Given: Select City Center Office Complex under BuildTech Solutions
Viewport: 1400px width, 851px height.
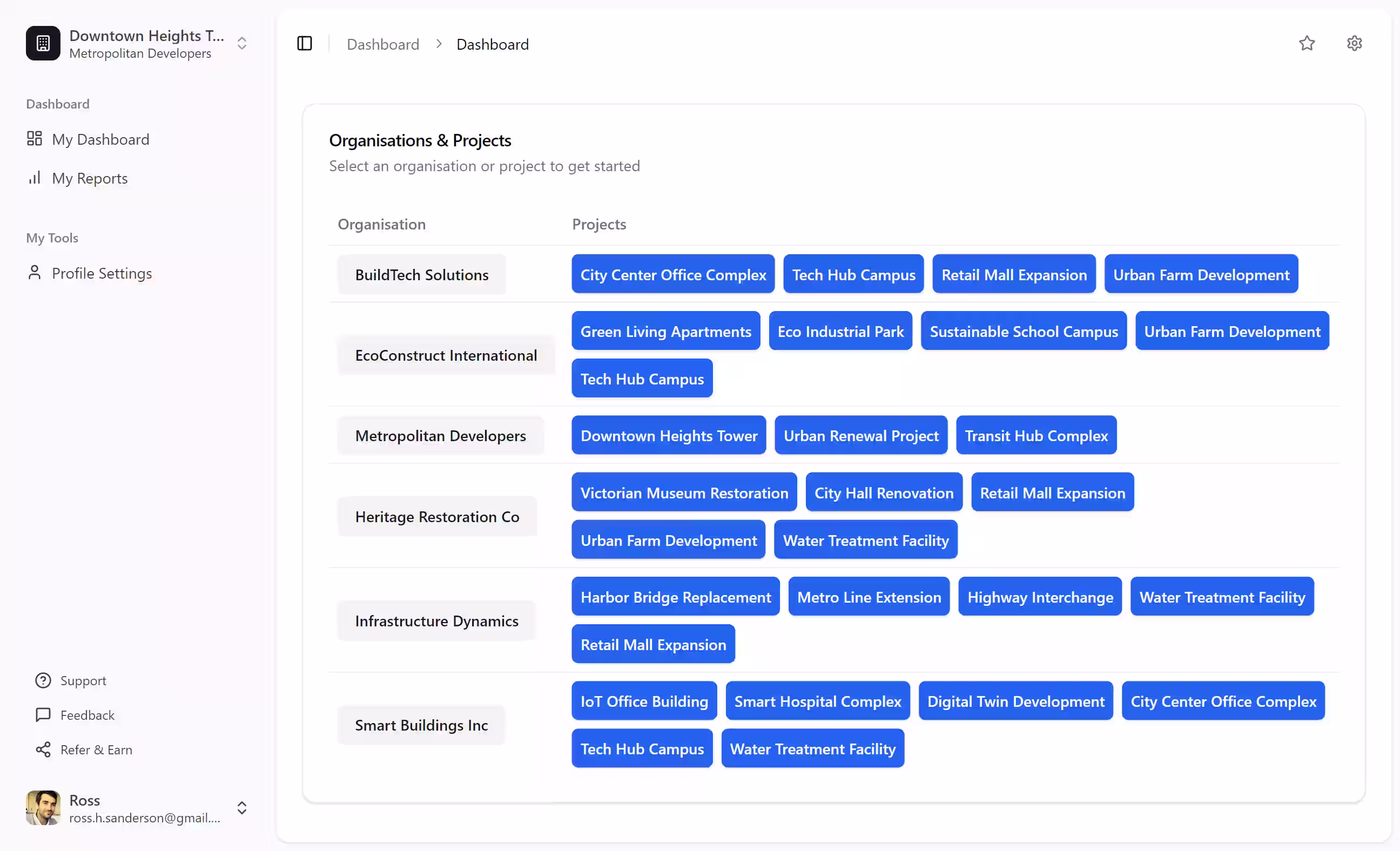Looking at the screenshot, I should click(x=673, y=274).
